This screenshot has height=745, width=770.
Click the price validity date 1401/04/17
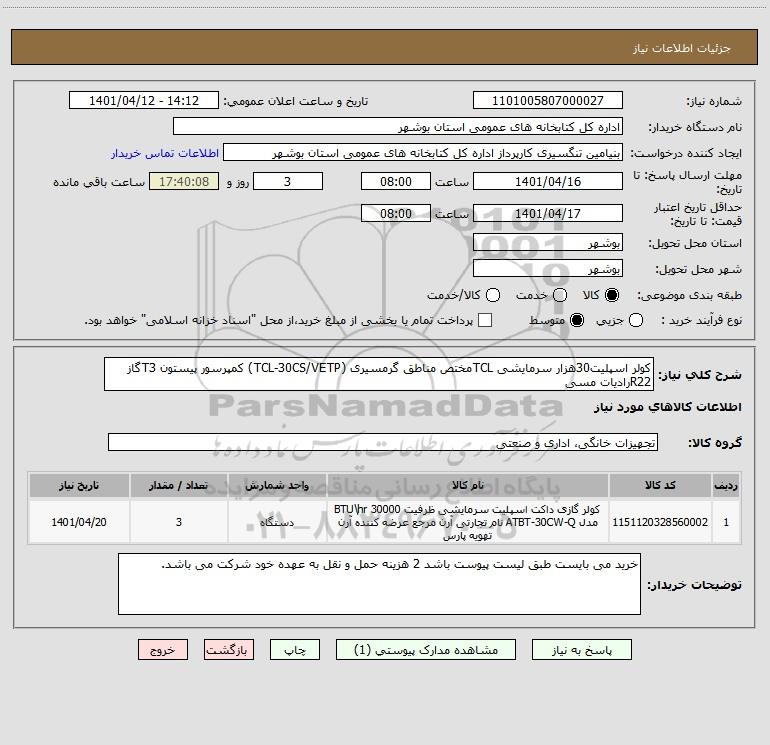coord(548,213)
